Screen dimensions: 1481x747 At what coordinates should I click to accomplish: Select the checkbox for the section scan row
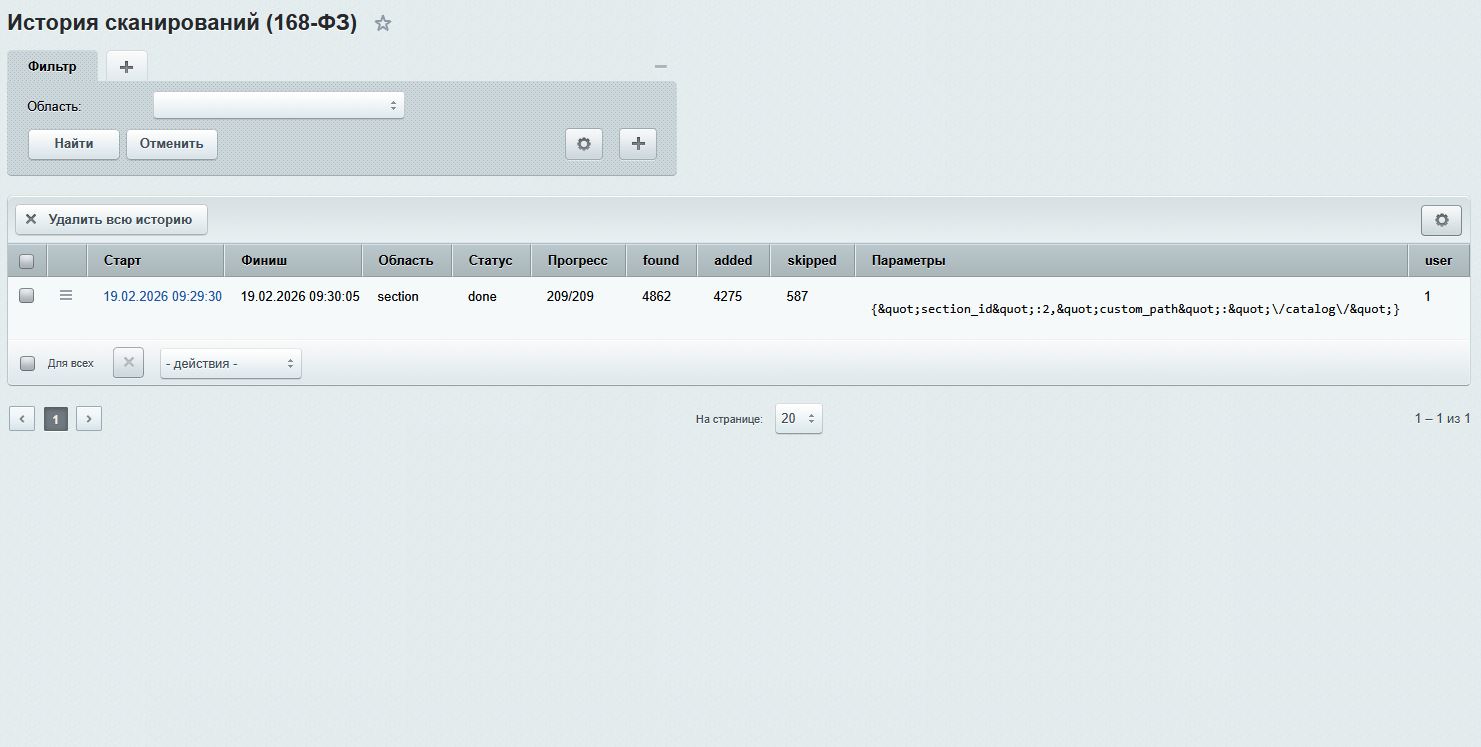point(27,296)
